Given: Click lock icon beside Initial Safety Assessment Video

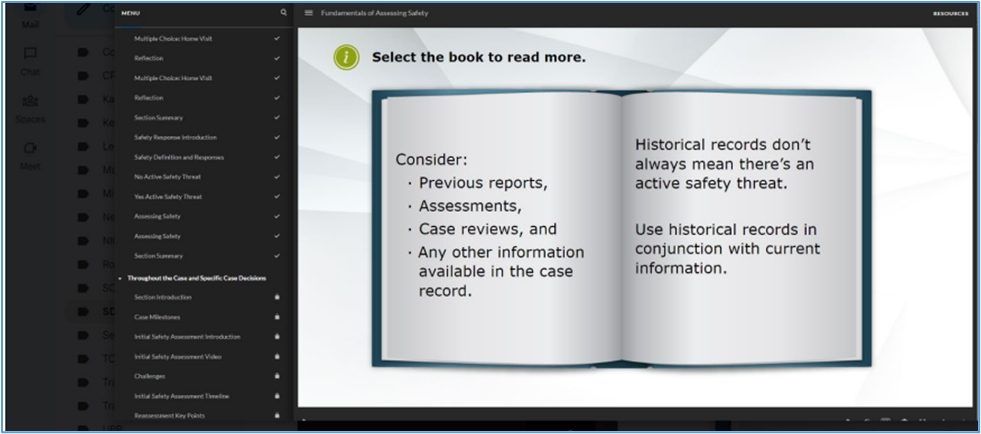Looking at the screenshot, I should [x=277, y=356].
